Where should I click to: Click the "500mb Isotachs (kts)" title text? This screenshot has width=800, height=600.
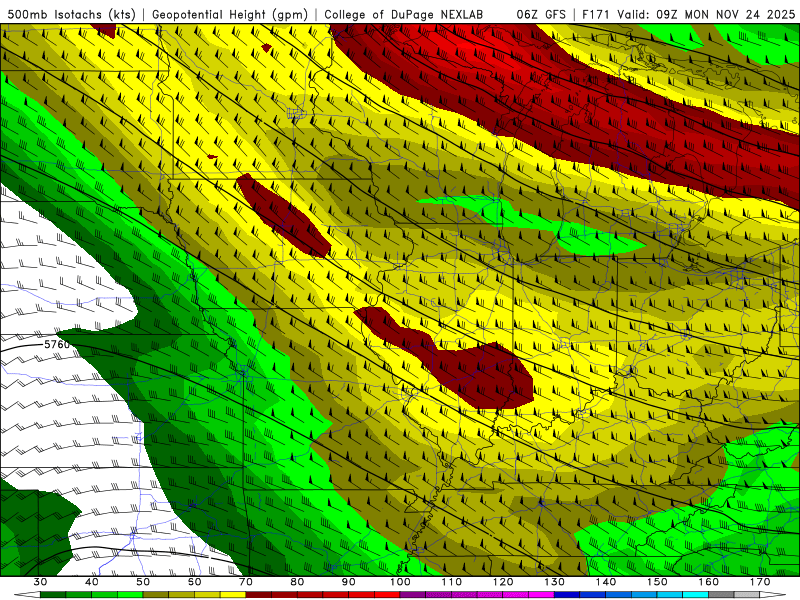point(71,15)
